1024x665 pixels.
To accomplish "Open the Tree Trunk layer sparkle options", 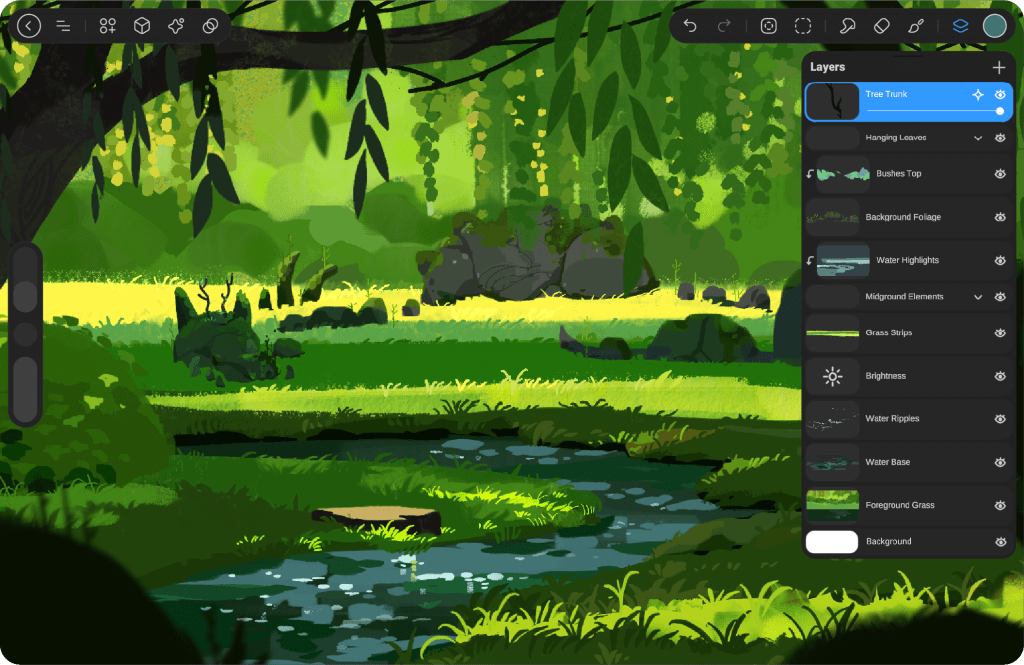I will (978, 94).
